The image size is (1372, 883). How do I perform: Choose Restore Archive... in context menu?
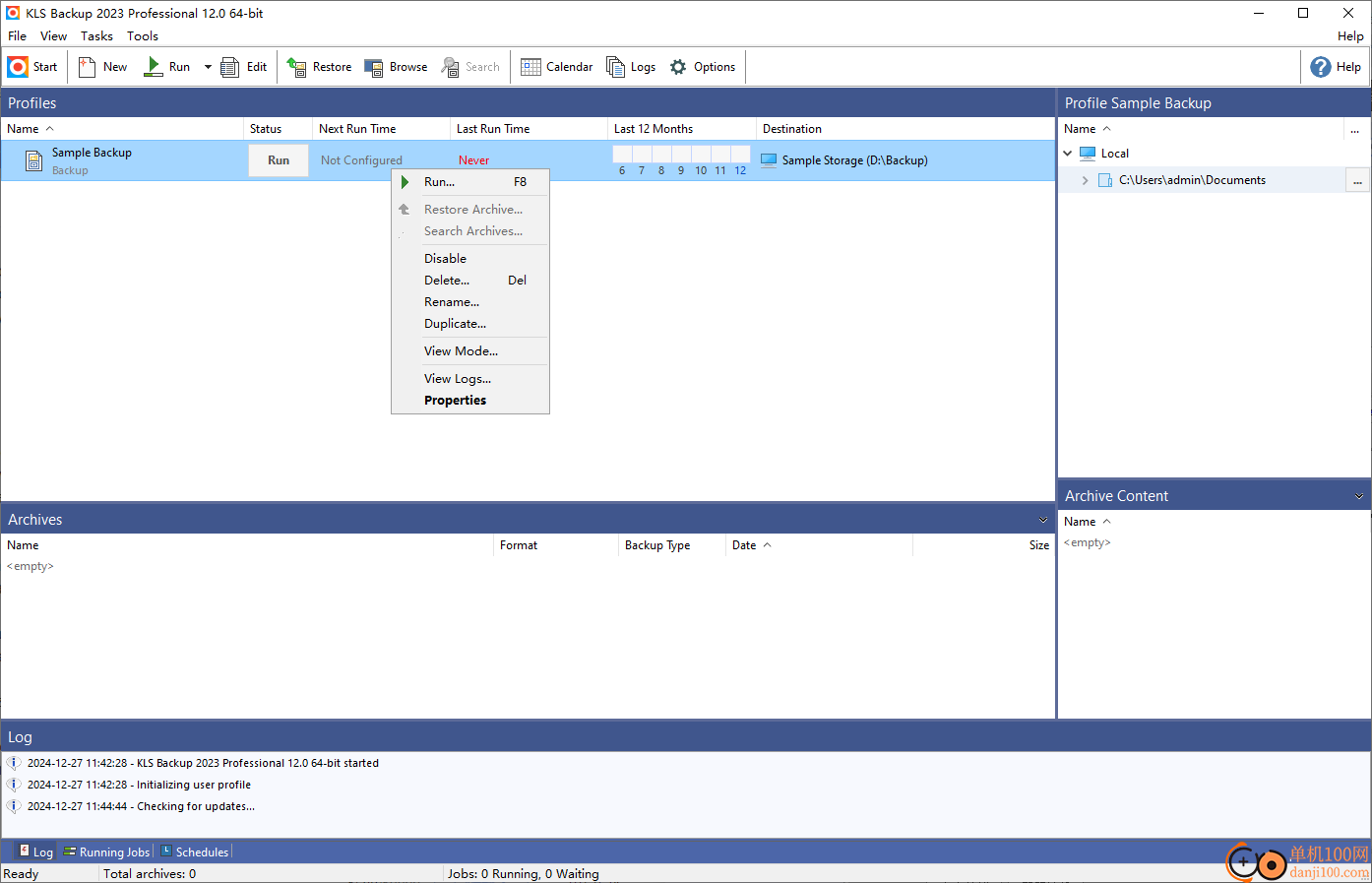click(470, 210)
